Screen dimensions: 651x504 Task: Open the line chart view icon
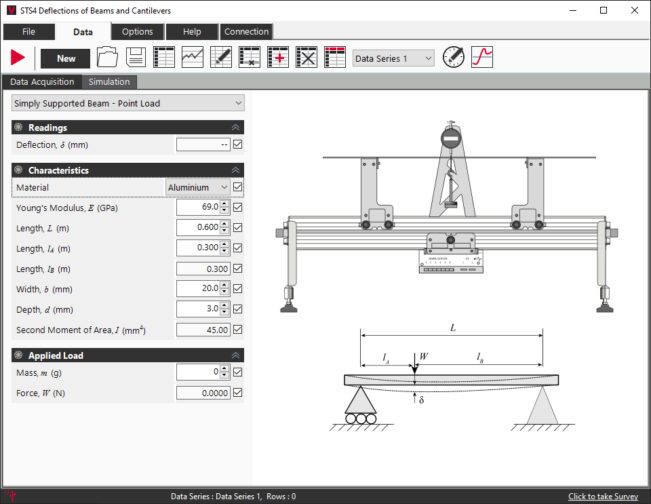click(x=193, y=58)
